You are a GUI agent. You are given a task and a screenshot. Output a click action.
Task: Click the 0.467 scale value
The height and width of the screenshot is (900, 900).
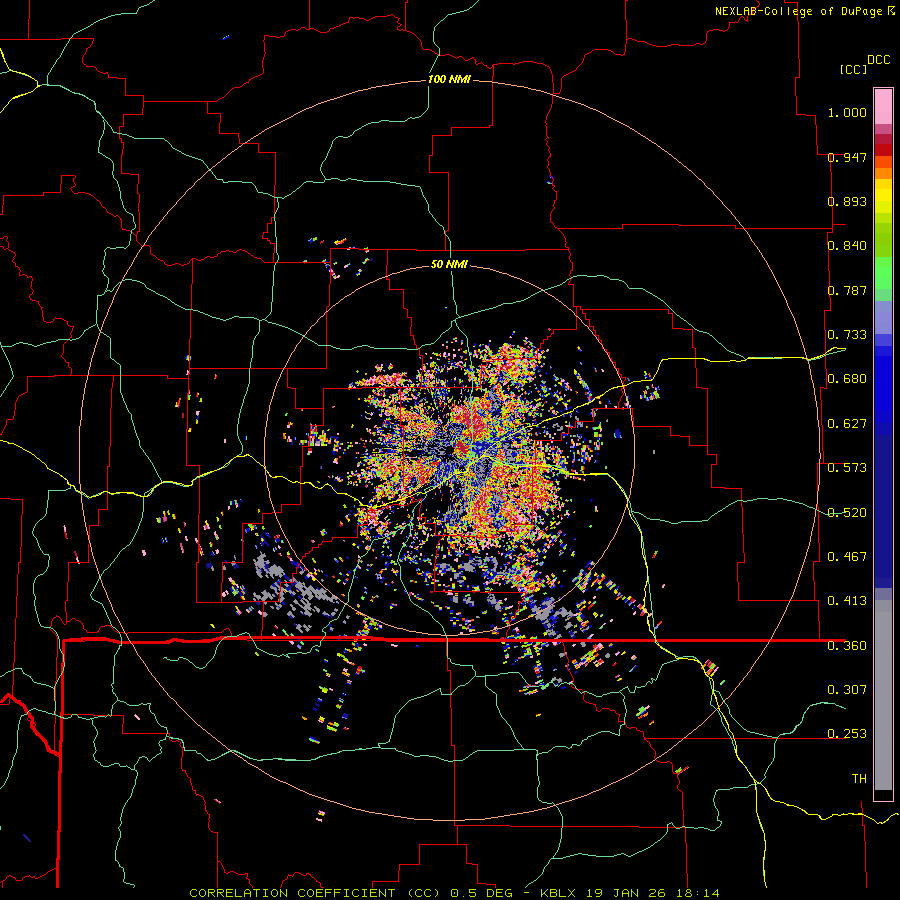847,557
